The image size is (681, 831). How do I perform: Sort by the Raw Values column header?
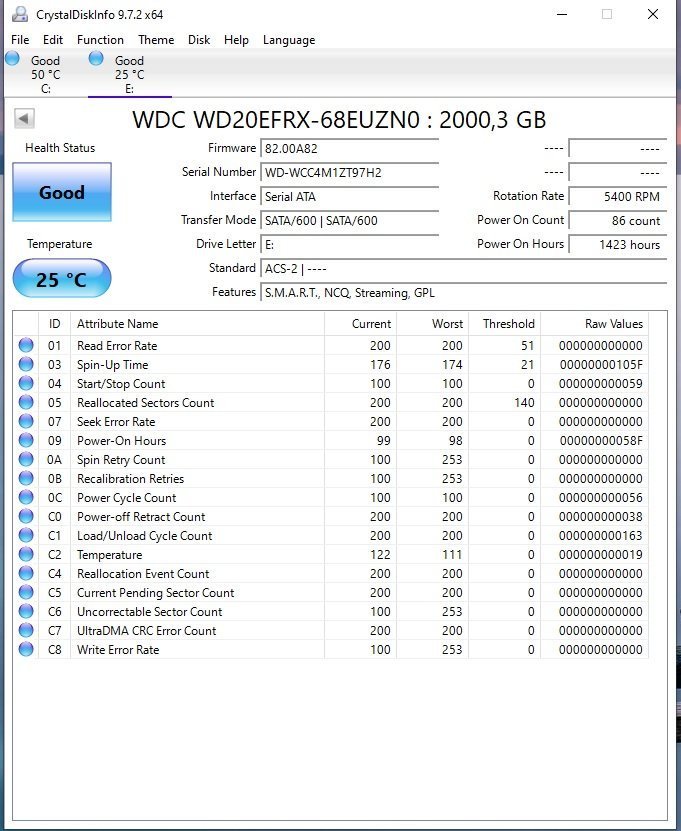(613, 324)
